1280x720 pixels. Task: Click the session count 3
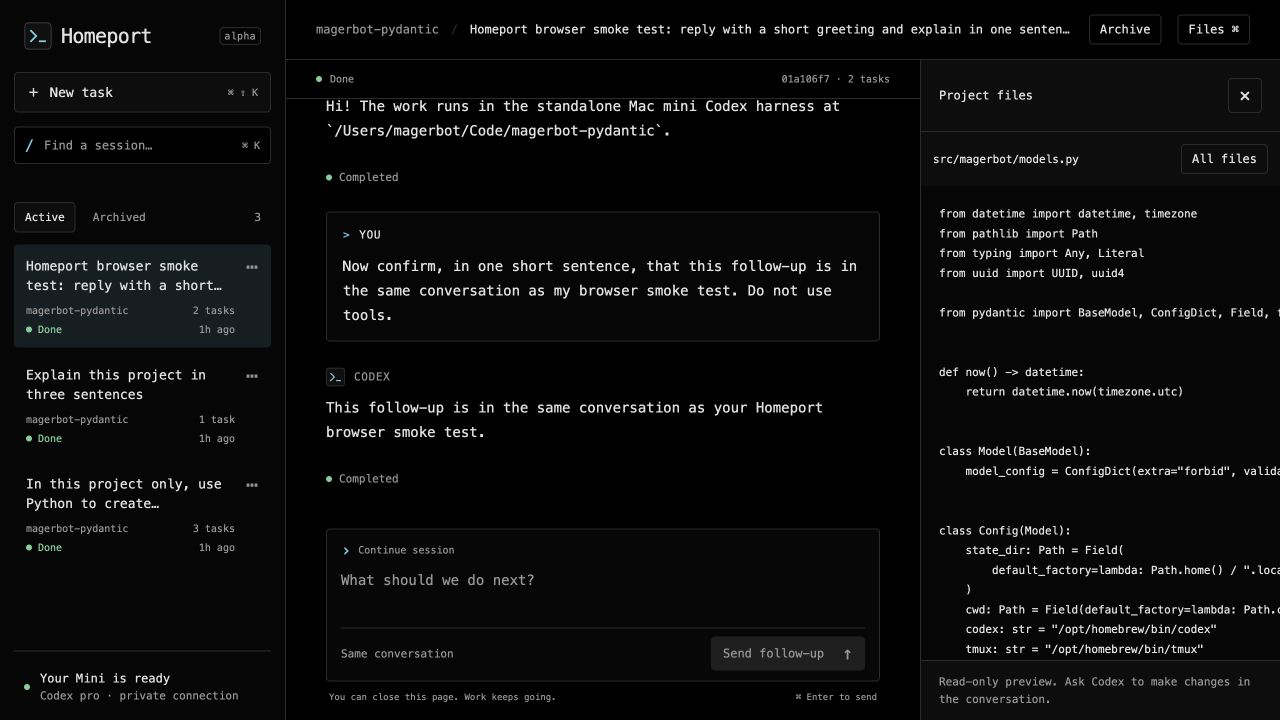[x=257, y=217]
